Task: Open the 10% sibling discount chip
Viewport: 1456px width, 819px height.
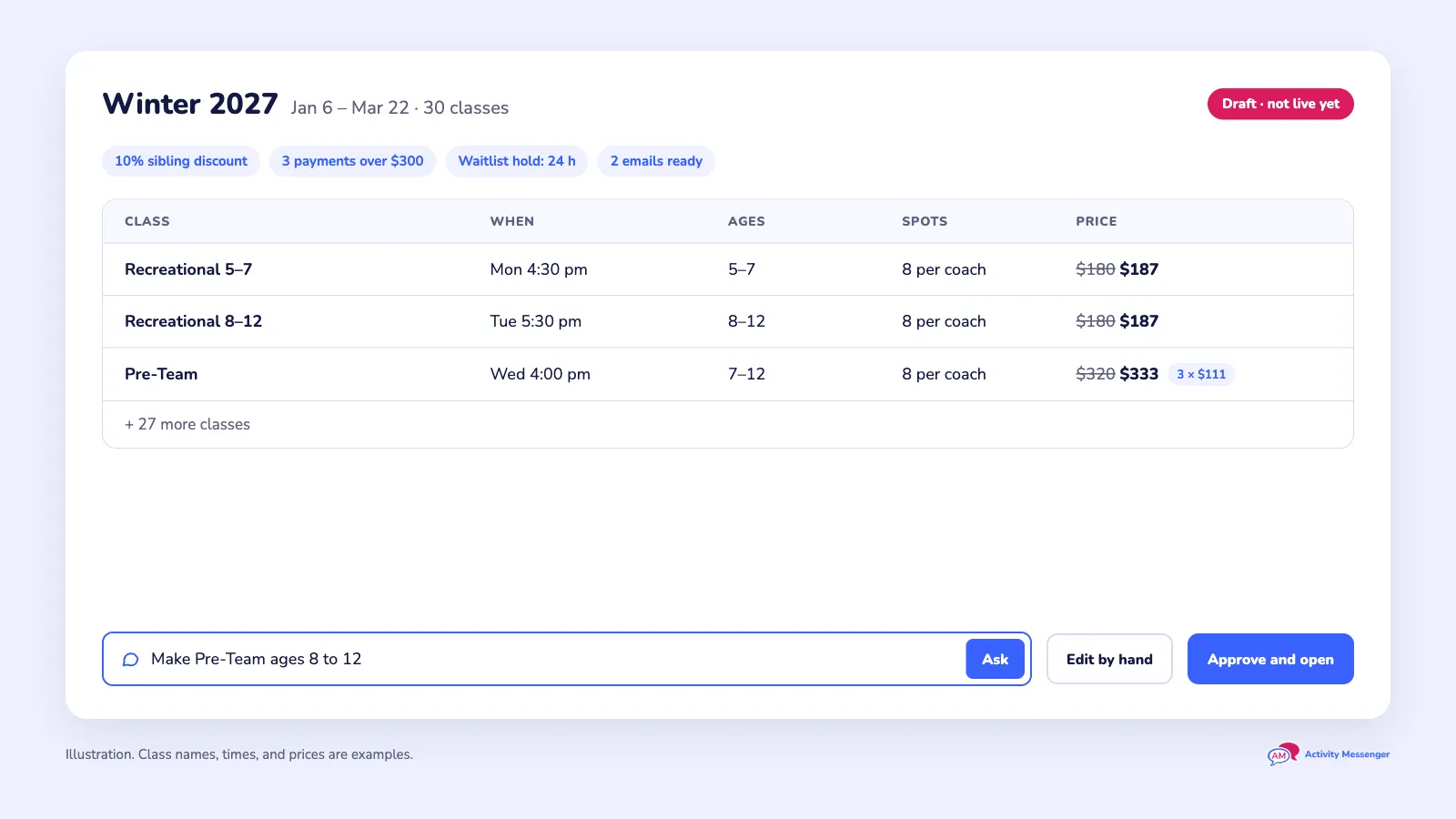Action: coord(181,161)
